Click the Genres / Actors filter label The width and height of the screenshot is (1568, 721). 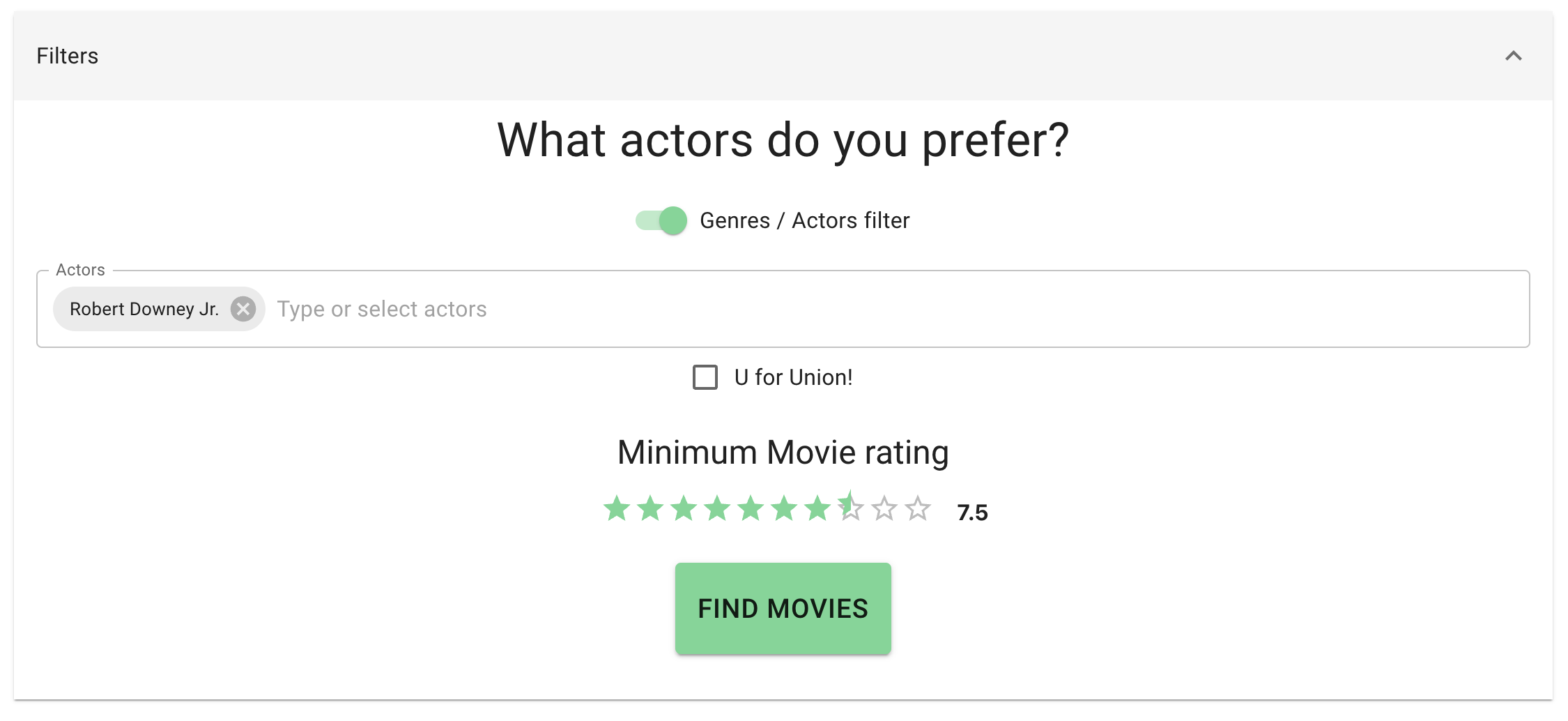coord(804,221)
